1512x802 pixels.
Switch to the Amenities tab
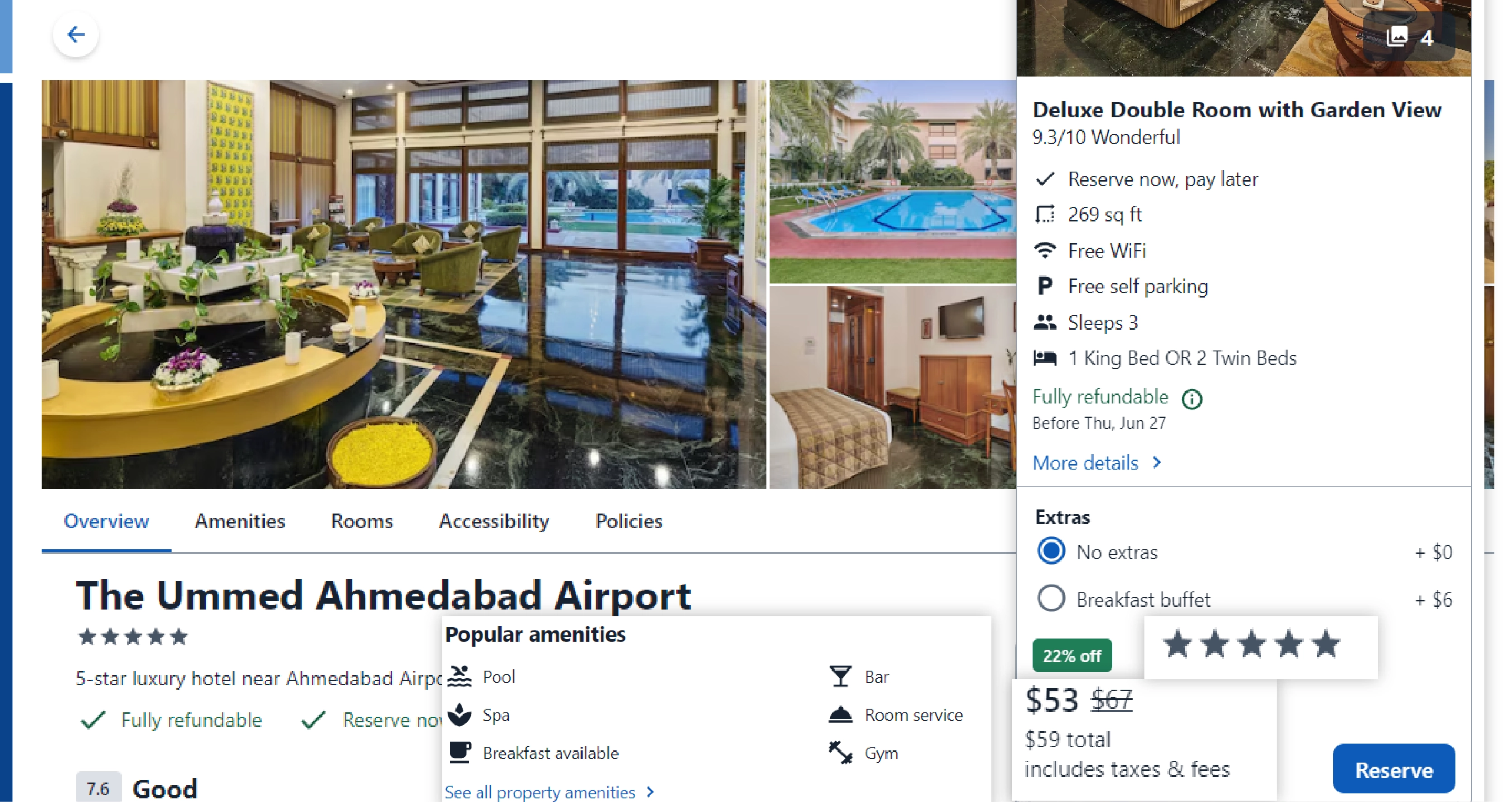coord(239,521)
